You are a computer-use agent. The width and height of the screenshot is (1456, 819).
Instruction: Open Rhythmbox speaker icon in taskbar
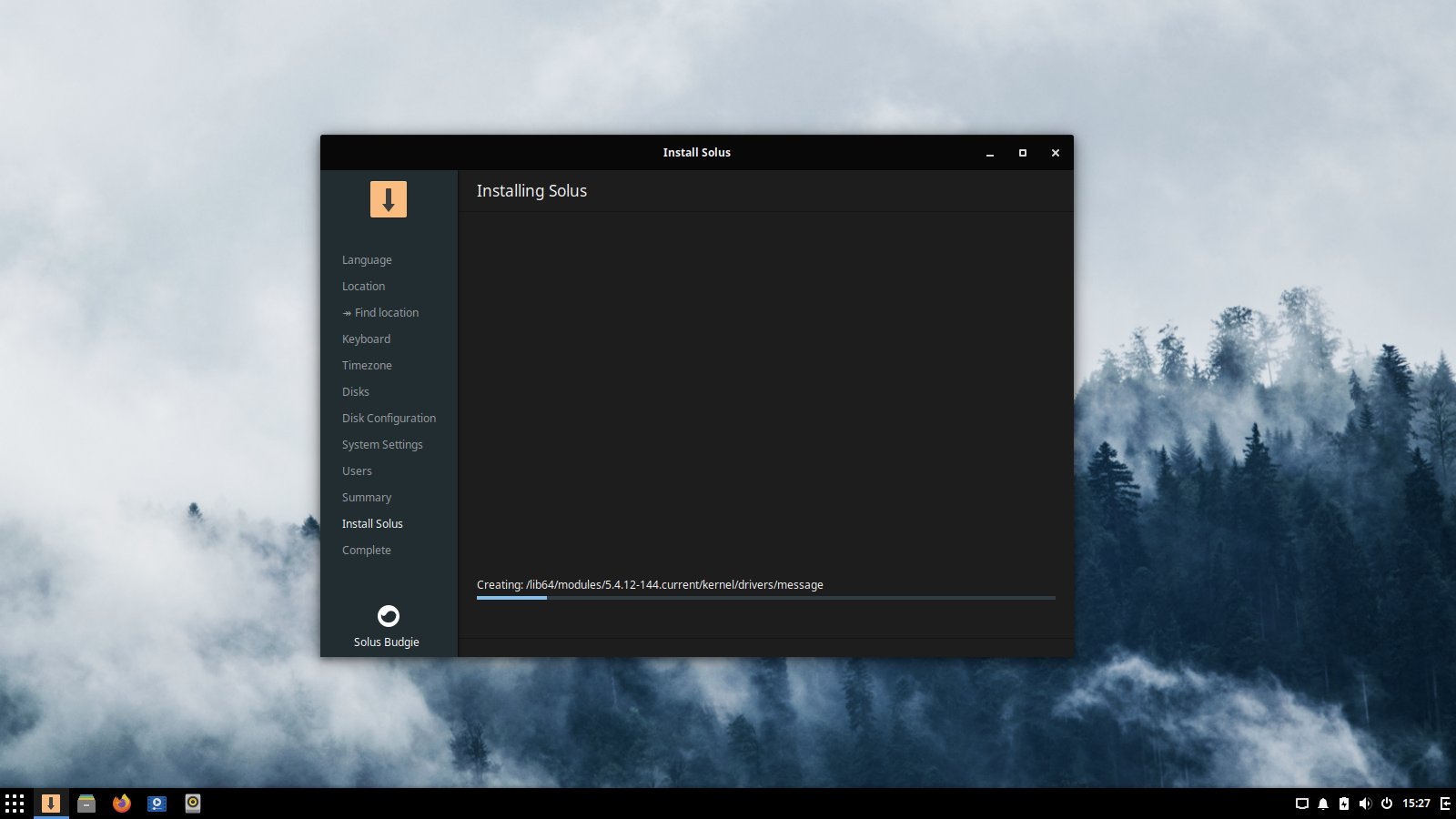[x=193, y=804]
